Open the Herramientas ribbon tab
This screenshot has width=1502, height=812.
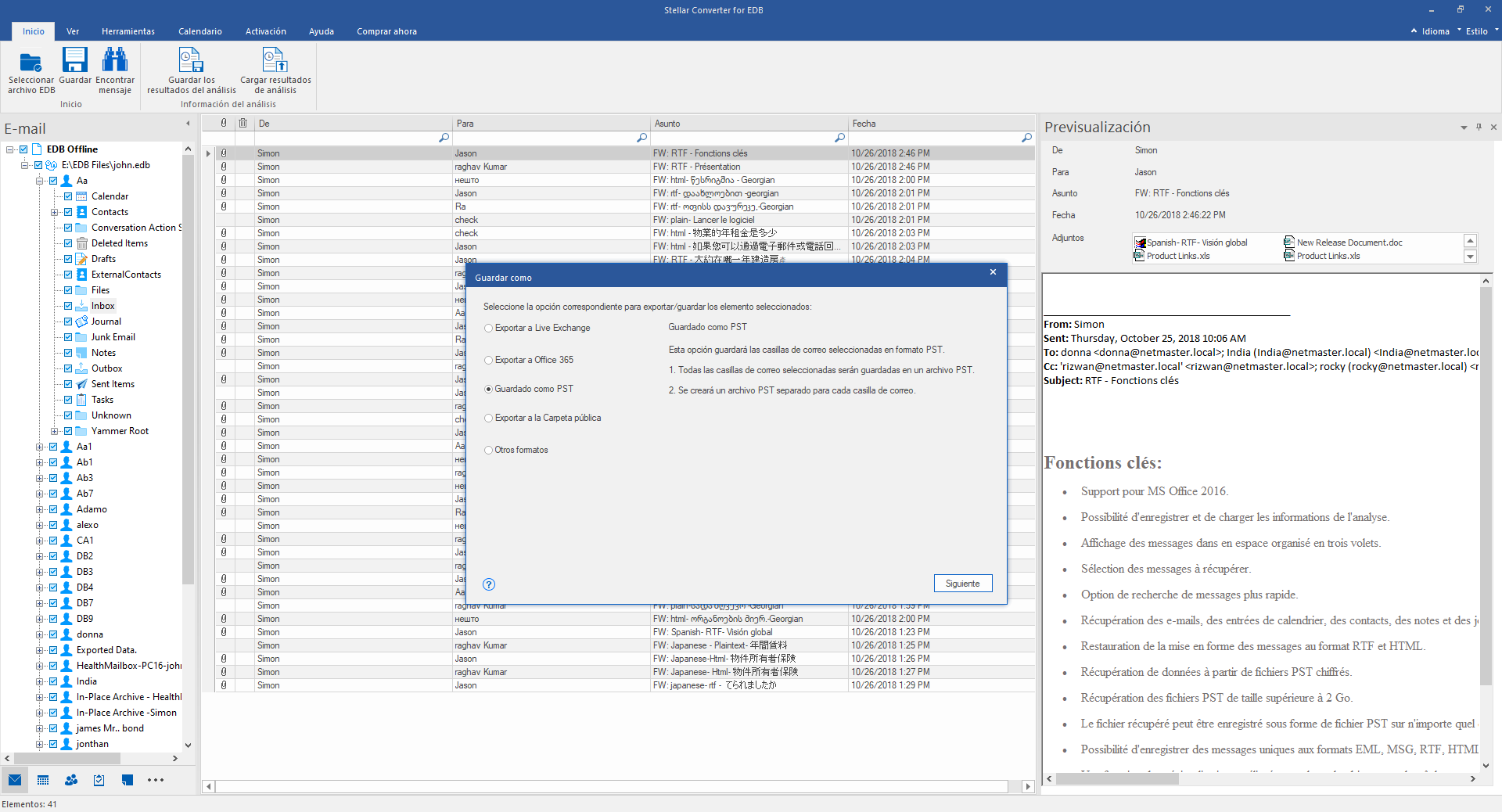pos(128,31)
